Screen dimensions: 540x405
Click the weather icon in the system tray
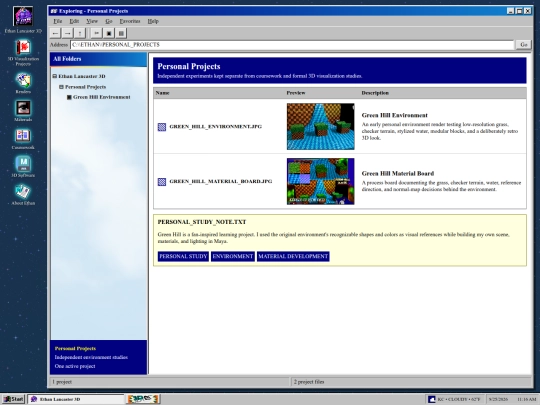432,399
